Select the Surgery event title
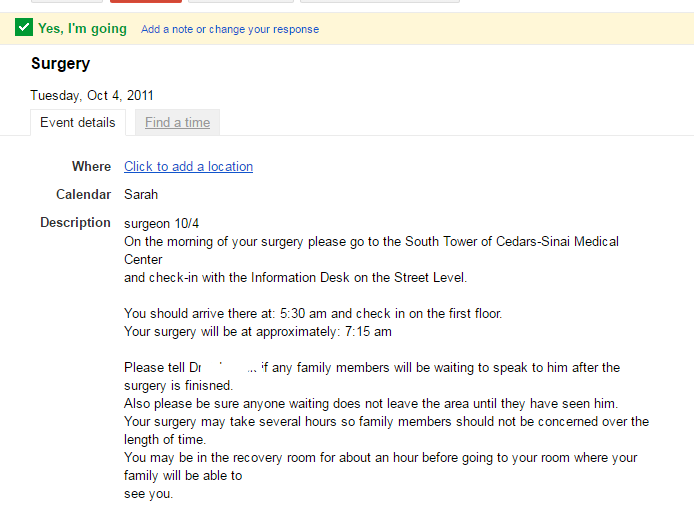This screenshot has width=694, height=516. tap(61, 64)
